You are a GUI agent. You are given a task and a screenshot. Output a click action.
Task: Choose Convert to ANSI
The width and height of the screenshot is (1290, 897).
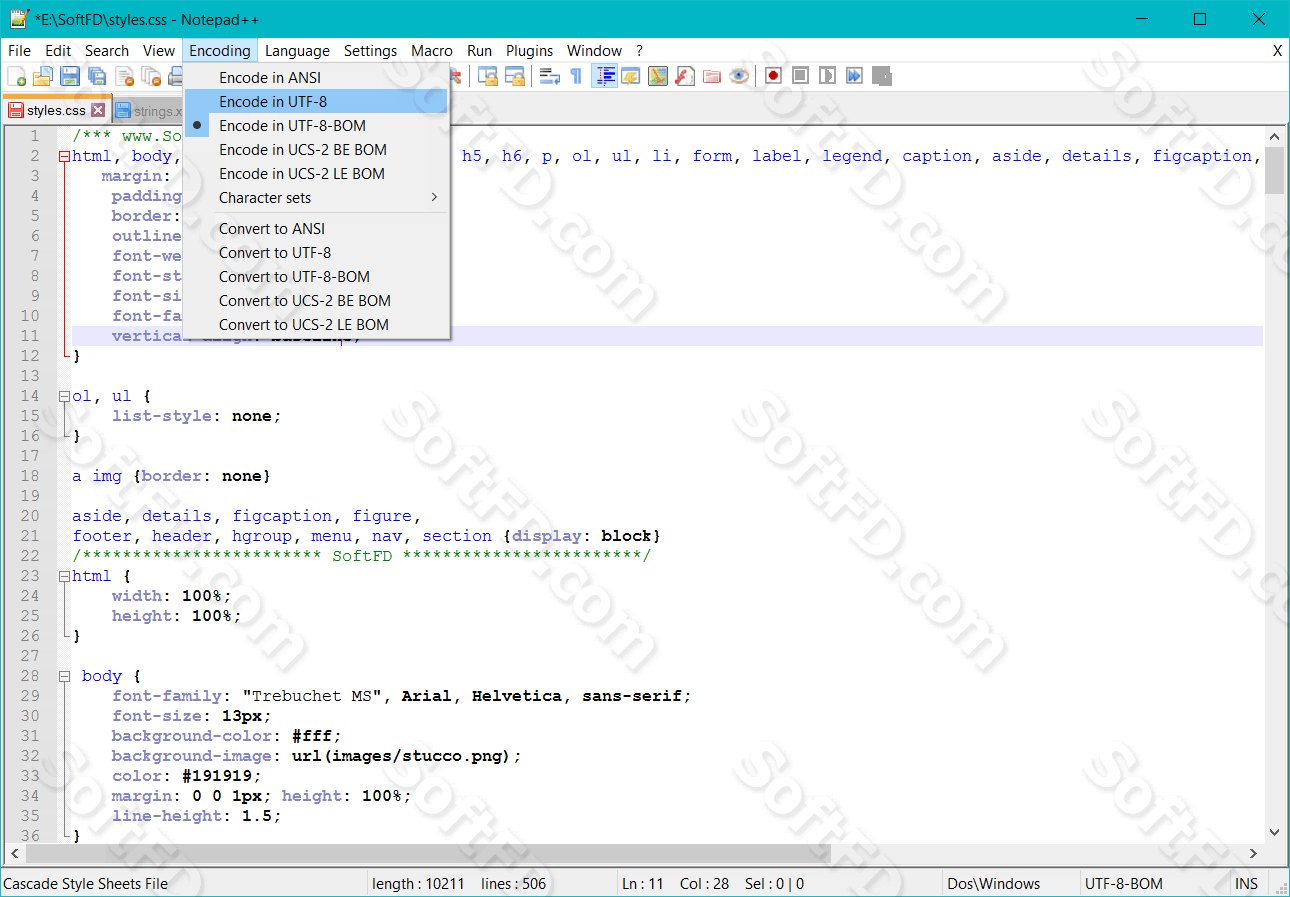pyautogui.click(x=317, y=228)
